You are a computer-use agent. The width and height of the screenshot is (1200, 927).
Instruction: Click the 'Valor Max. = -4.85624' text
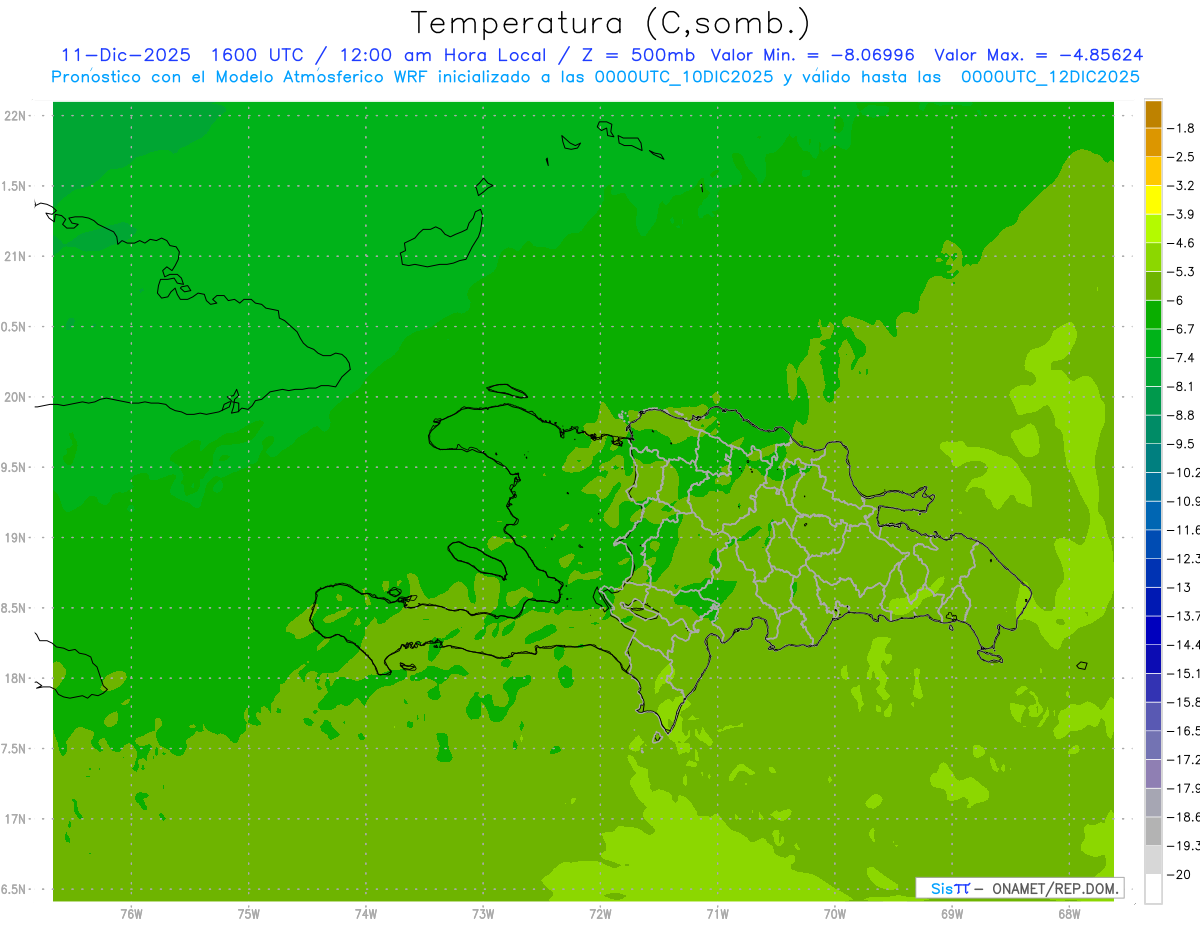click(x=1039, y=55)
